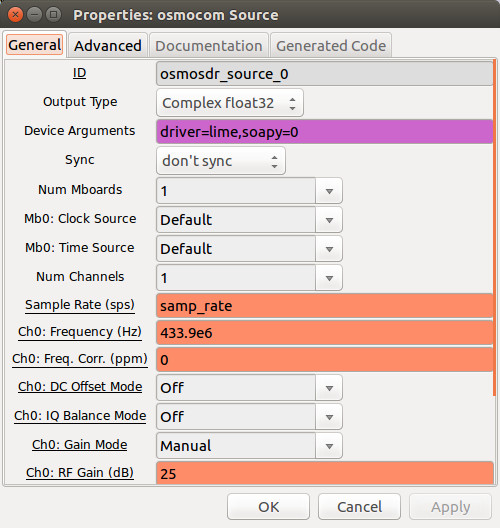Open the Documentation tab
500x528 pixels.
click(x=209, y=45)
